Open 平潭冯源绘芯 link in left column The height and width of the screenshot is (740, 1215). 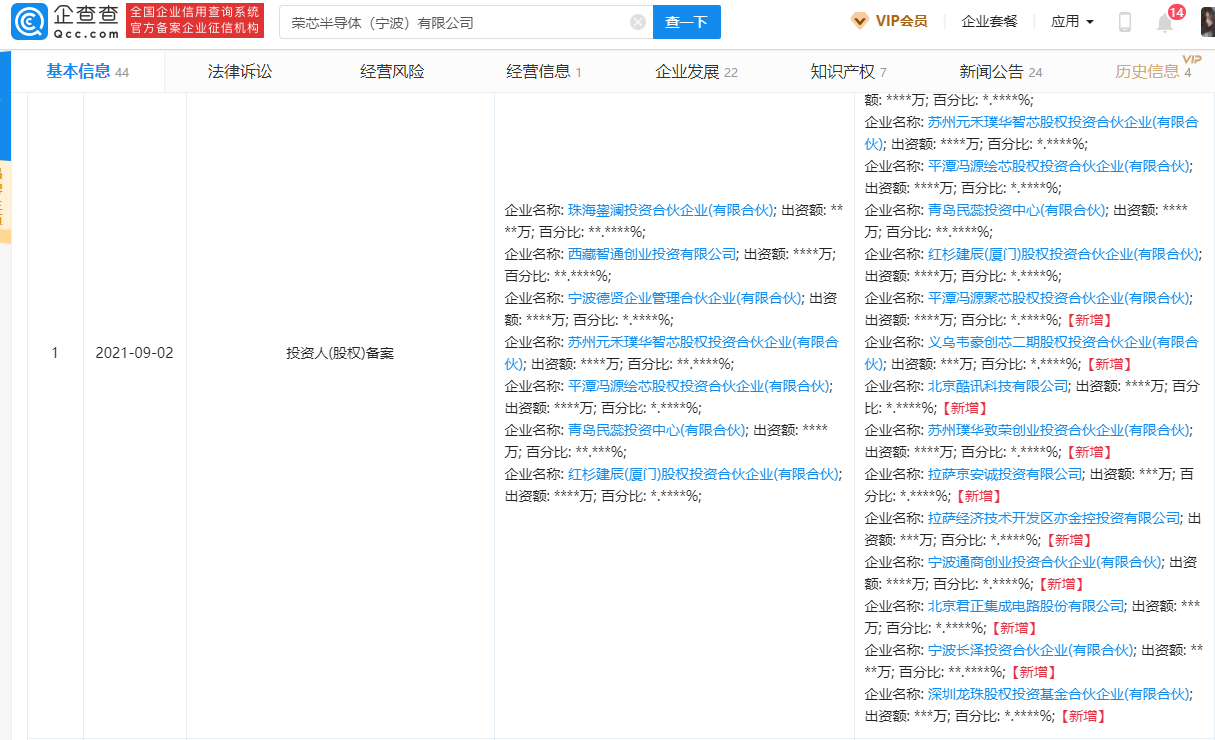point(699,386)
